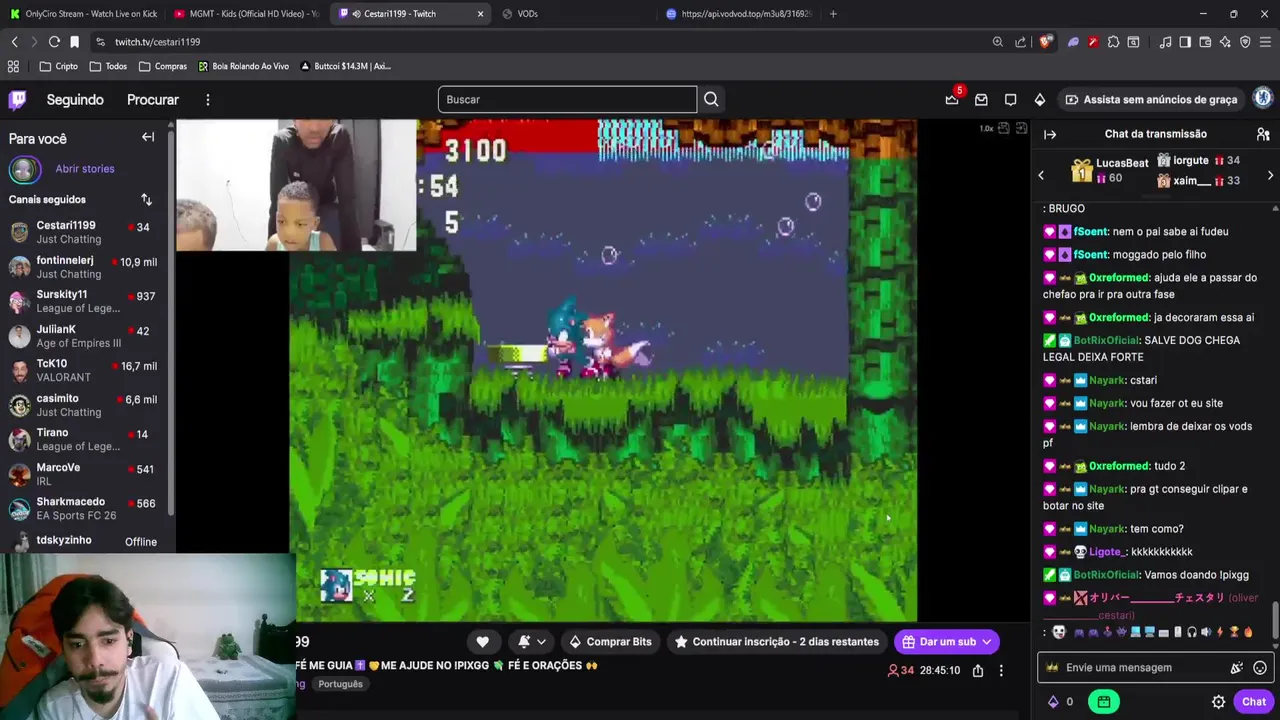
Task: Open stream options three-dot menu below video
Action: tap(1001, 670)
